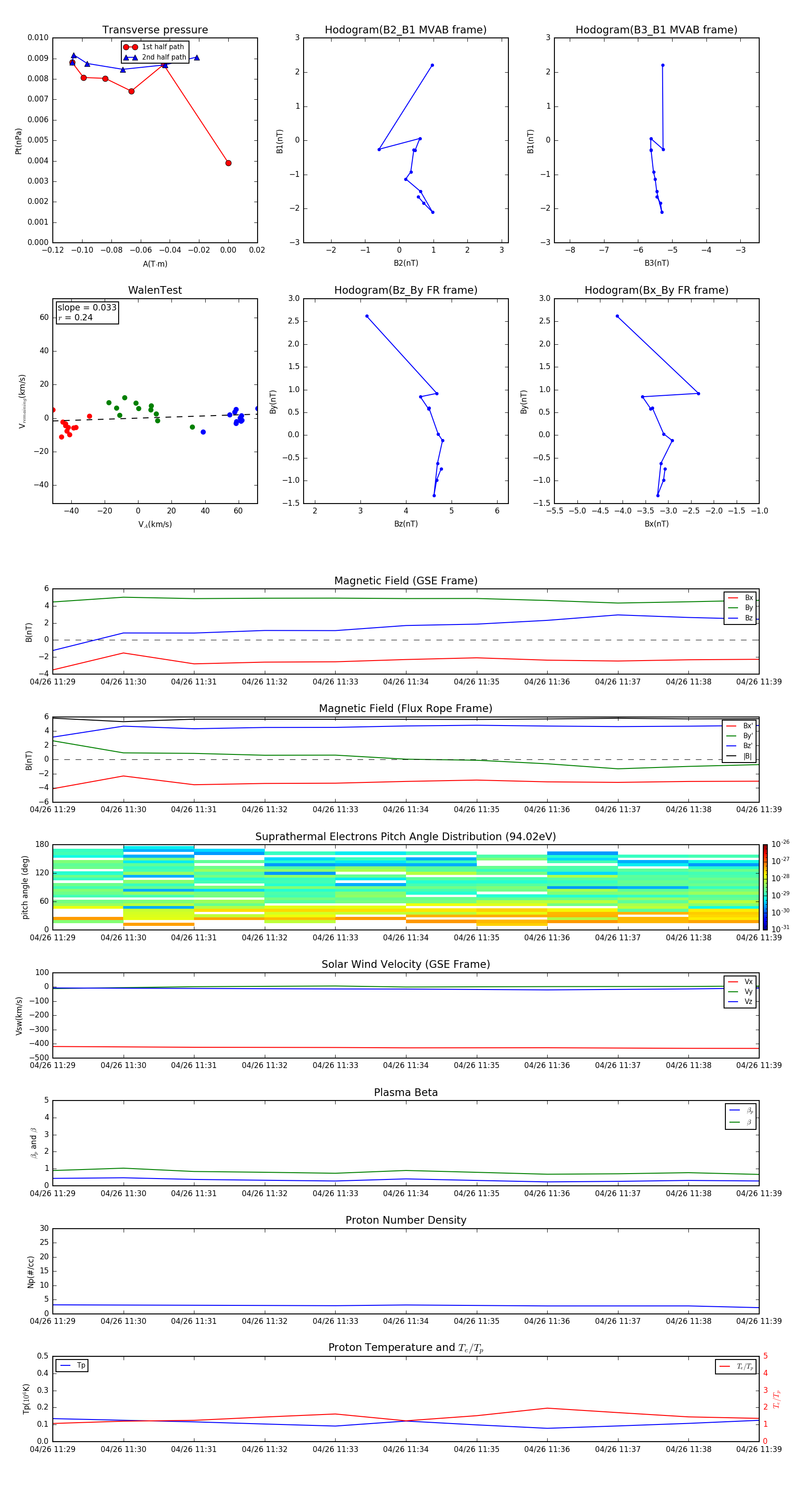Viewport: 812px width, 1489px height.
Task: Click the 'Plasma Beta' plot title
Action: pyautogui.click(x=406, y=1093)
